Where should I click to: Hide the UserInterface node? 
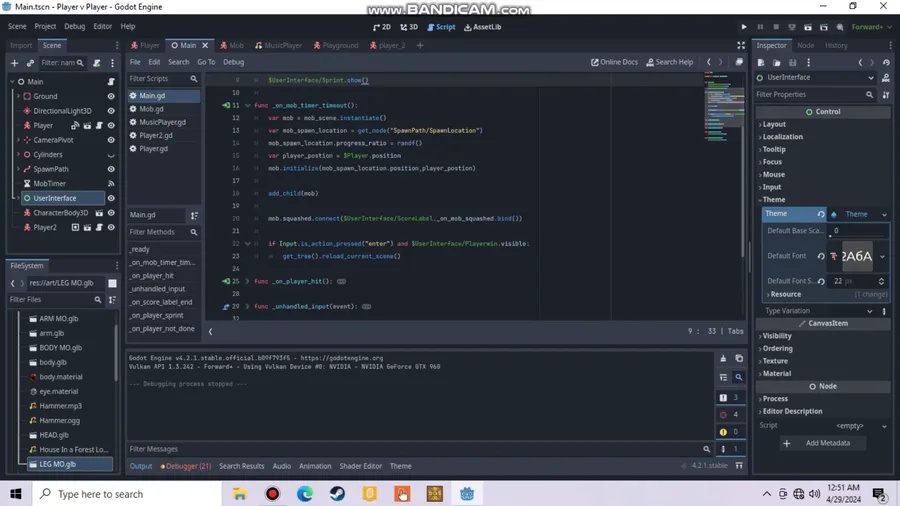(x=111, y=198)
